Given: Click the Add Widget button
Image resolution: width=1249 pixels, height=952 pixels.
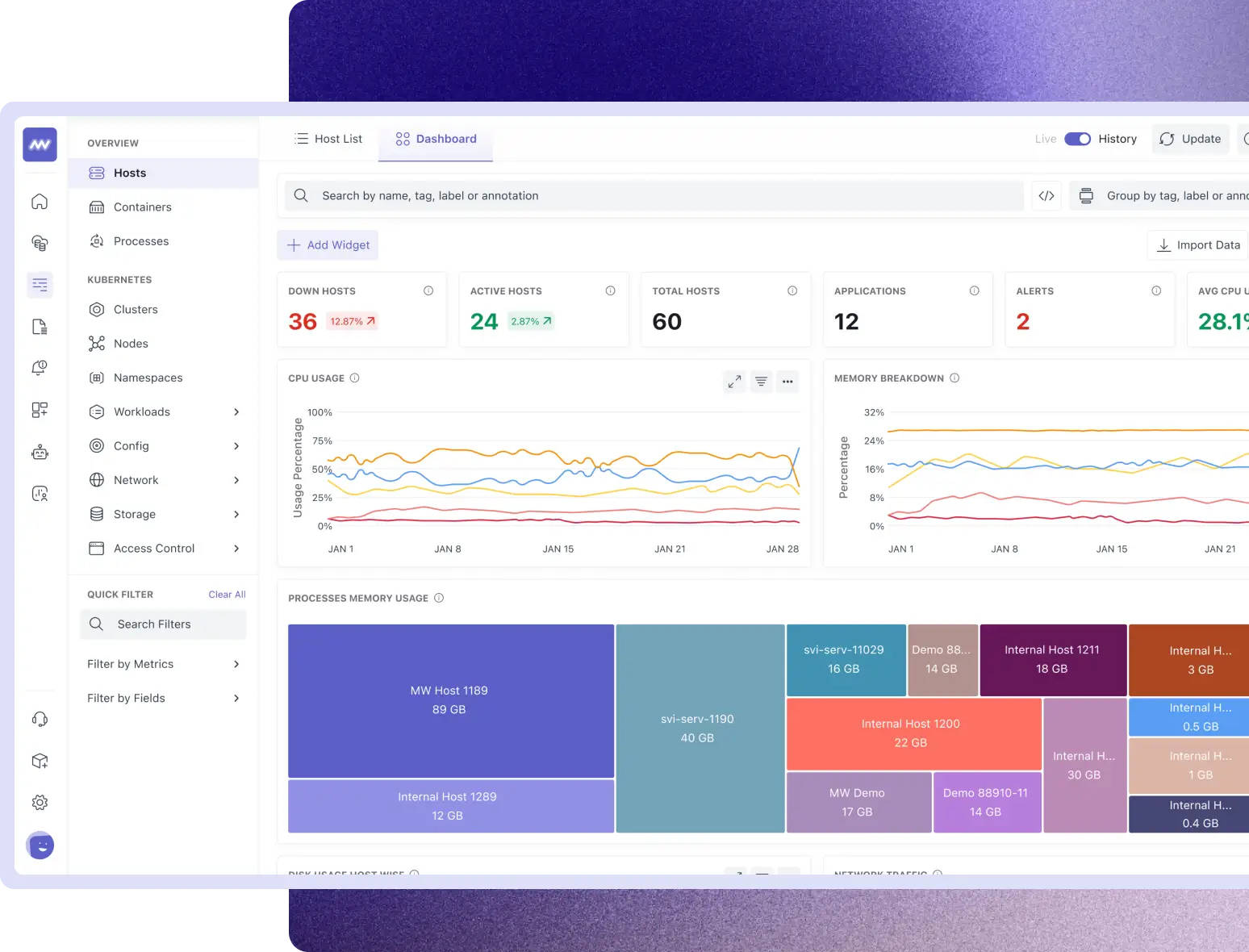Looking at the screenshot, I should pyautogui.click(x=328, y=245).
